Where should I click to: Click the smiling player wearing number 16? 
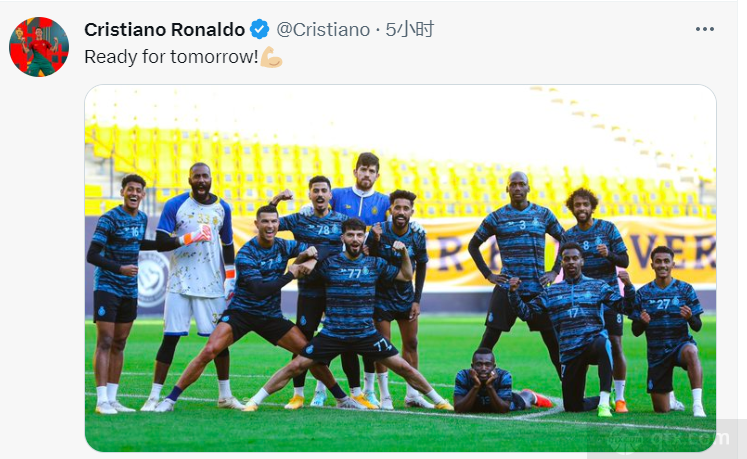(117, 291)
